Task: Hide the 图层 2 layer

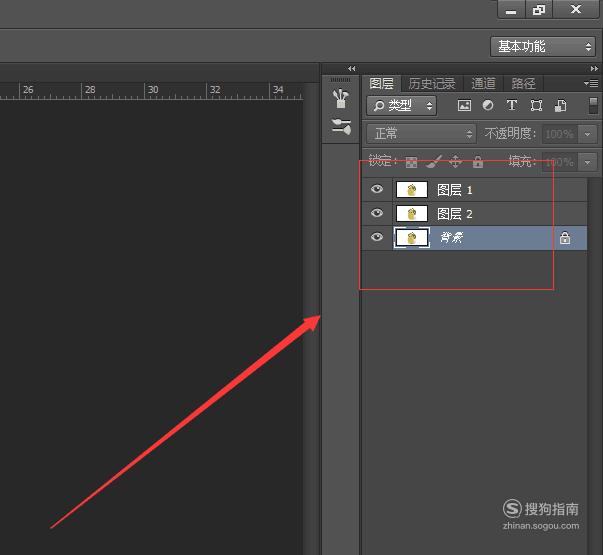Action: tap(377, 213)
